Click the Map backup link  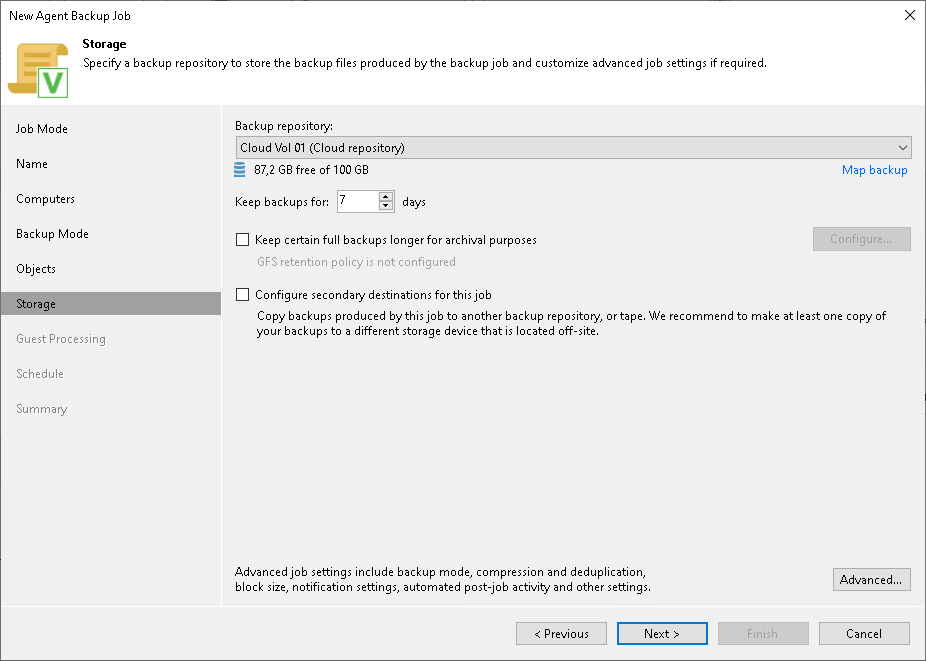(874, 170)
